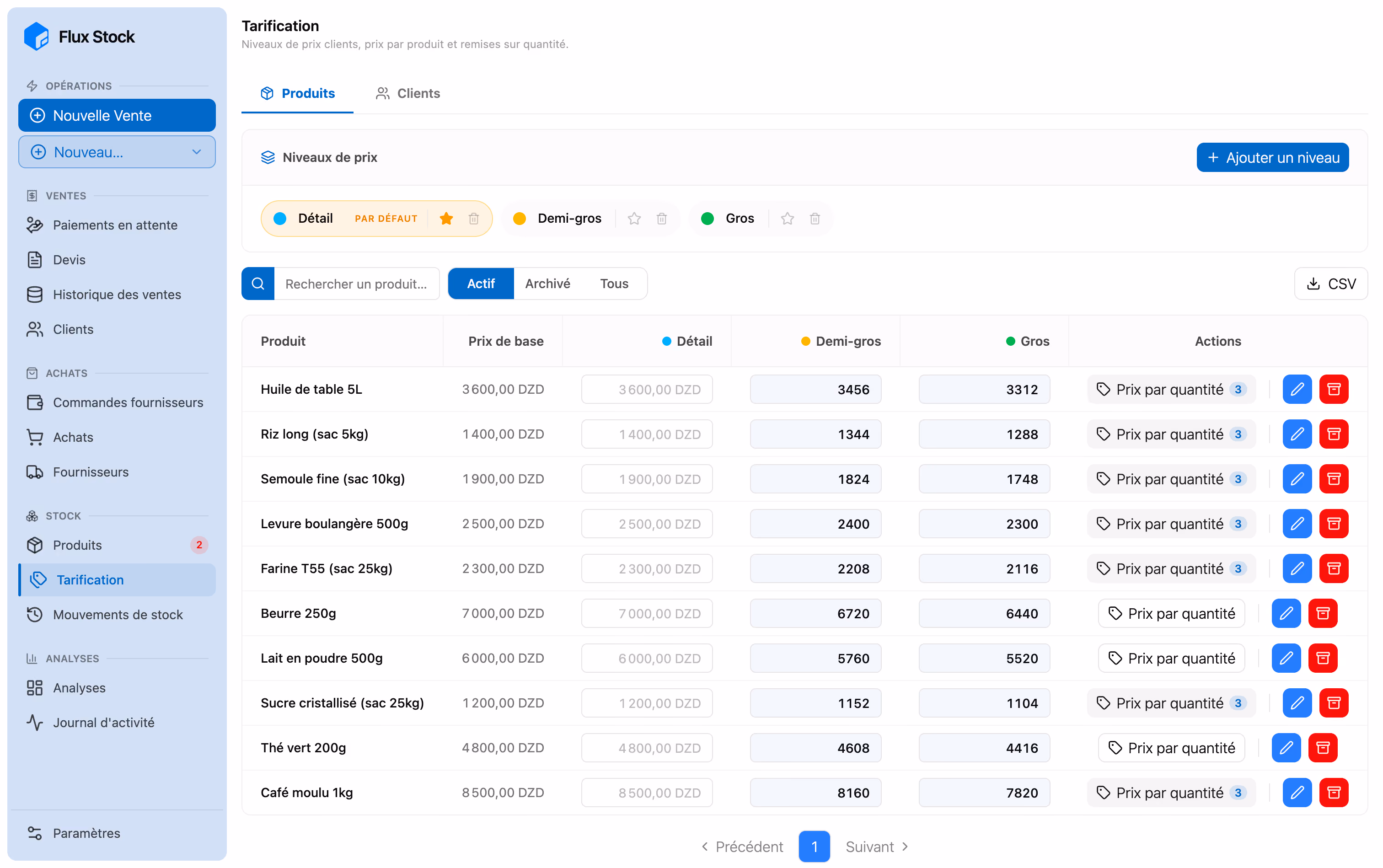Edit Café moulu 1kg pencil icon
The height and width of the screenshot is (868, 1383).
(x=1297, y=792)
